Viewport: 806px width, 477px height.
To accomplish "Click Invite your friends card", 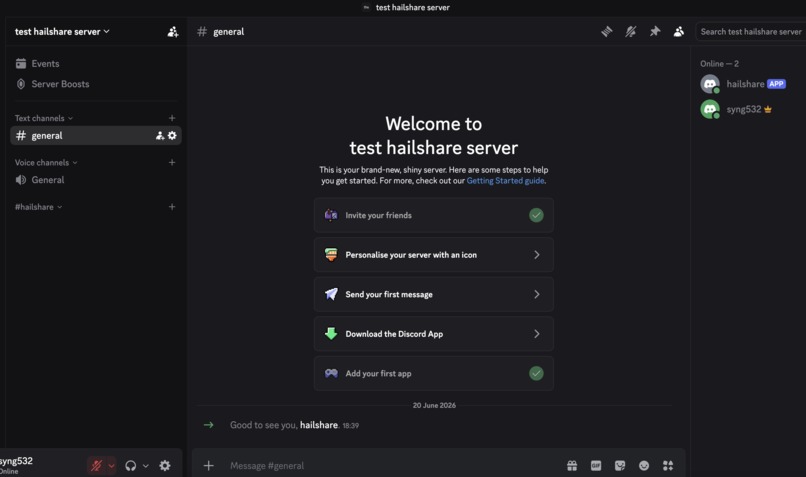I will [434, 215].
